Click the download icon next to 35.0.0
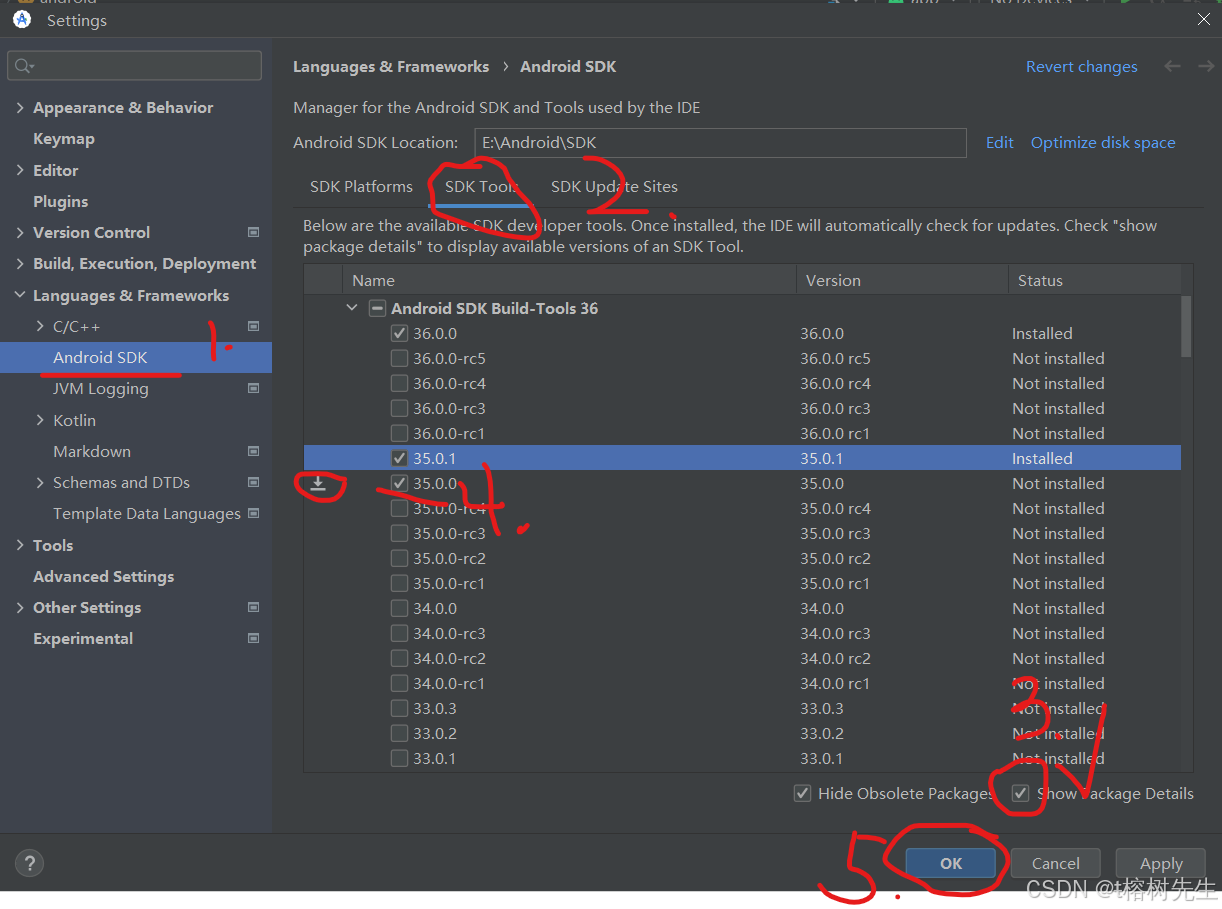 point(318,484)
